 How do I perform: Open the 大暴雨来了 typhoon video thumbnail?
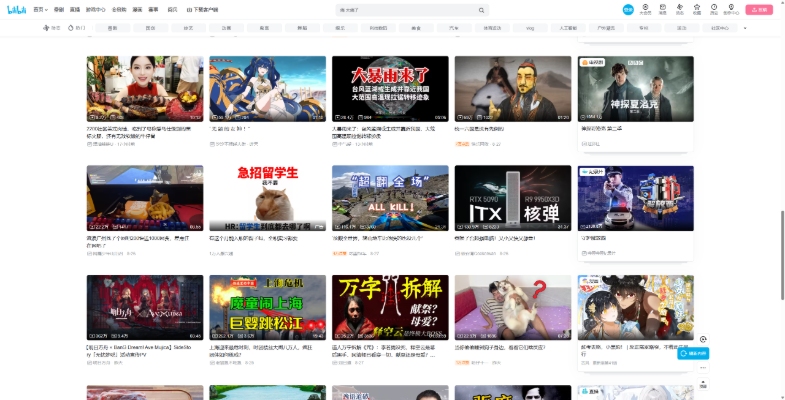pyautogui.click(x=390, y=89)
